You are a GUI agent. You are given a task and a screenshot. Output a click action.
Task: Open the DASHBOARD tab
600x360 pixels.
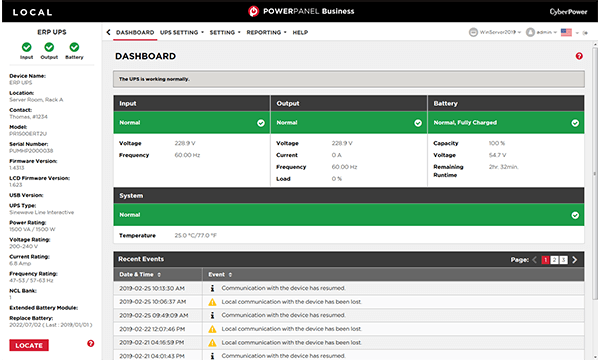pyautogui.click(x=135, y=33)
